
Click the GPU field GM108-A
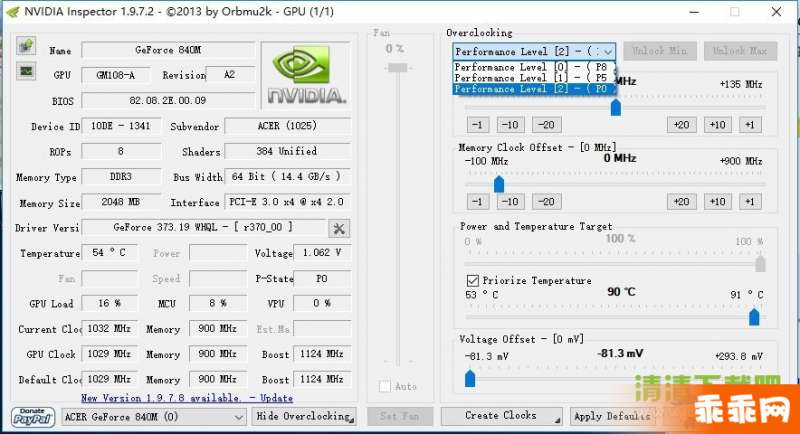coord(116,75)
